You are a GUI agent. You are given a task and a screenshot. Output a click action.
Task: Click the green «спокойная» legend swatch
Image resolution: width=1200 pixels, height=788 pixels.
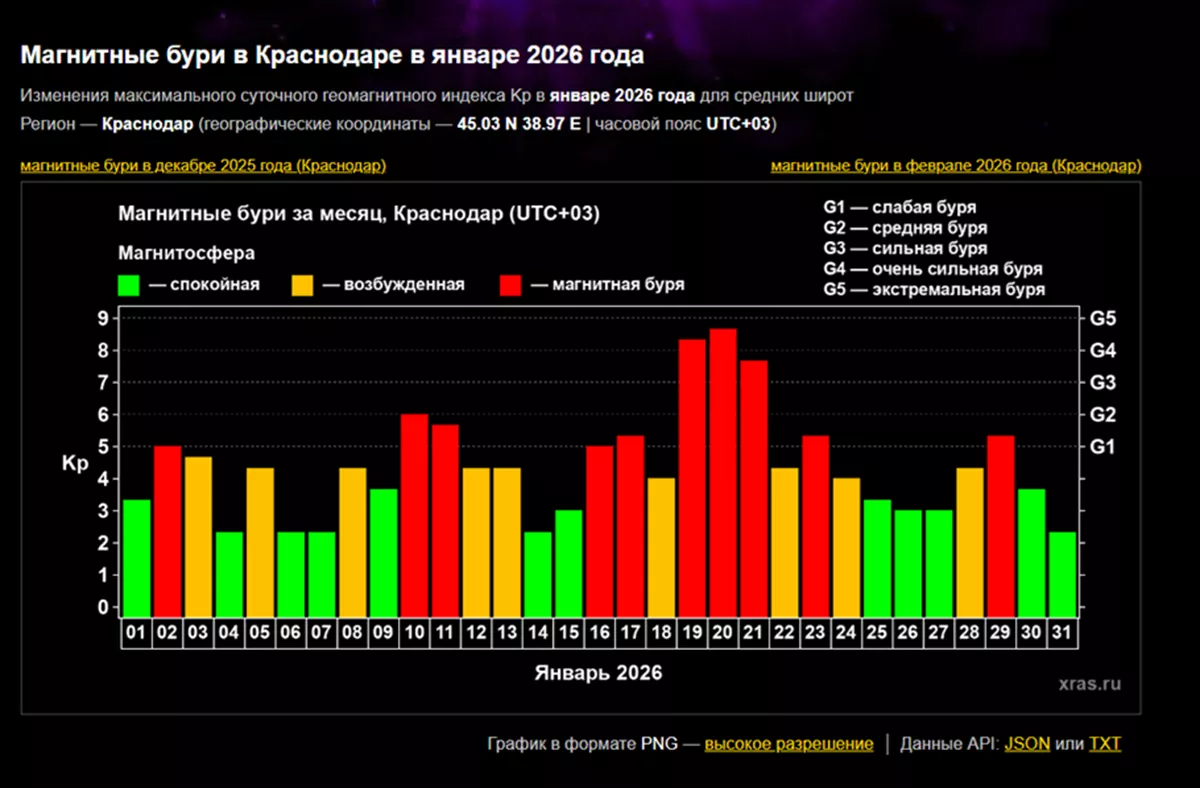127,283
